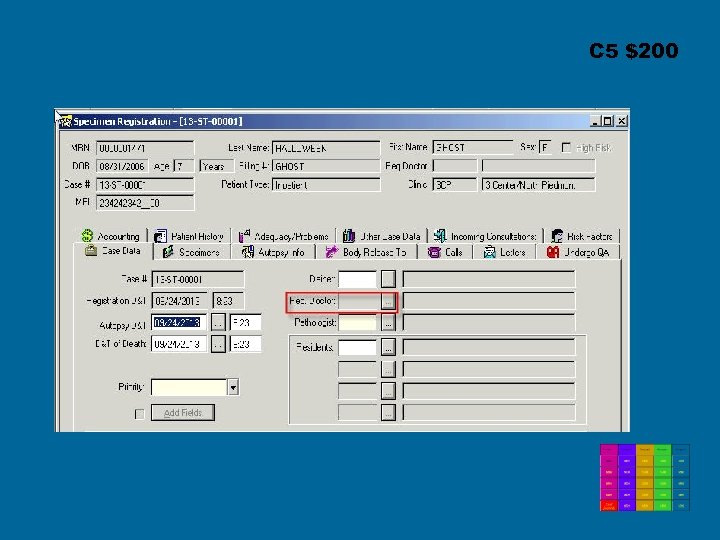The width and height of the screenshot is (720, 540).
Task: Click the Patient Type field
Action: 326,185
